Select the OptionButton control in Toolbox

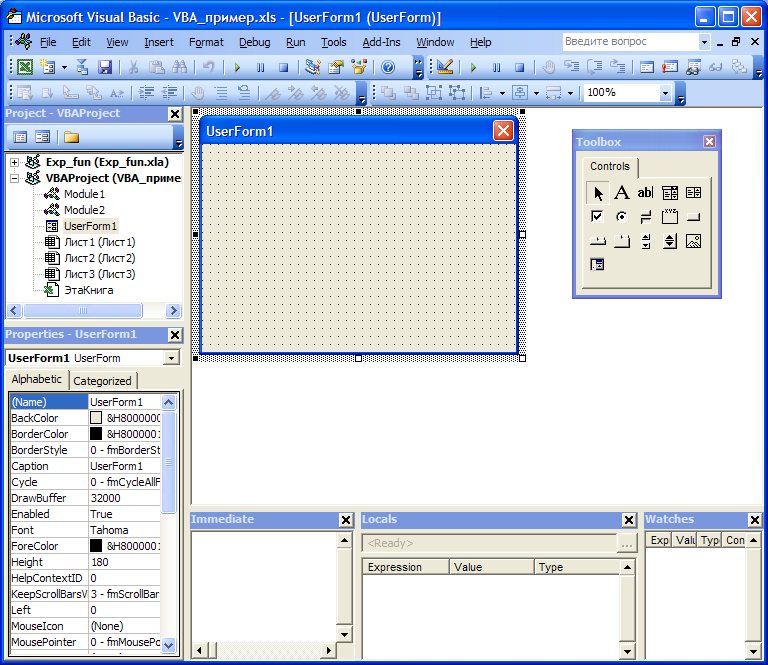[622, 216]
